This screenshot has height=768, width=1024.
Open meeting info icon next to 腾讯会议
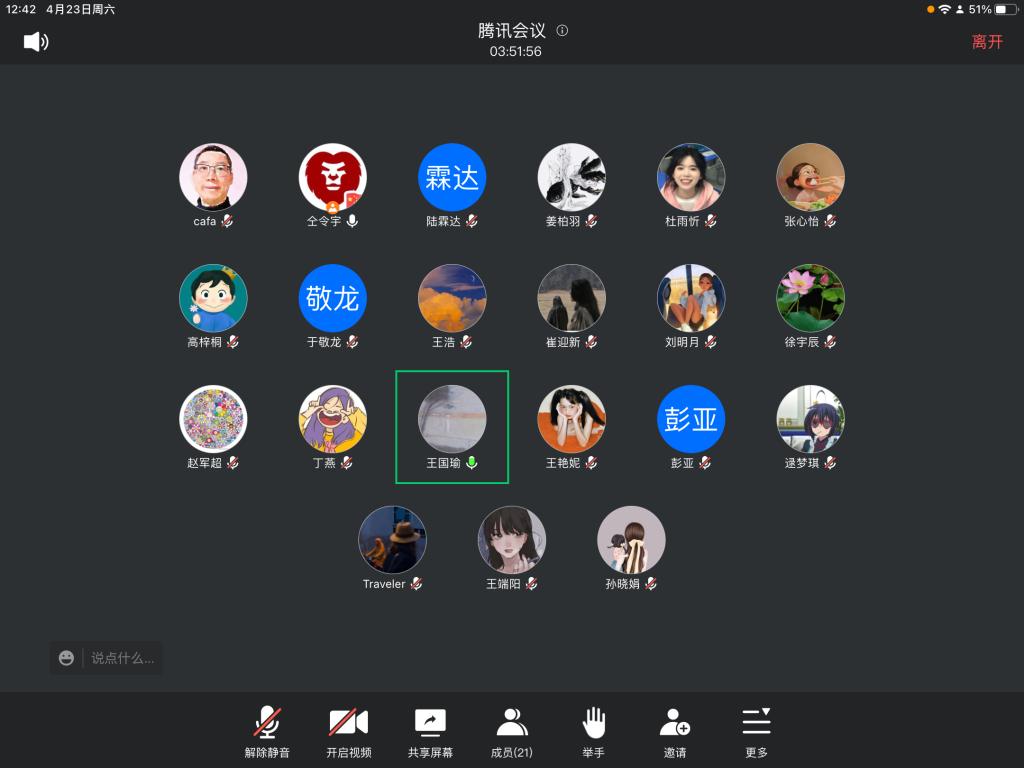pyautogui.click(x=562, y=30)
